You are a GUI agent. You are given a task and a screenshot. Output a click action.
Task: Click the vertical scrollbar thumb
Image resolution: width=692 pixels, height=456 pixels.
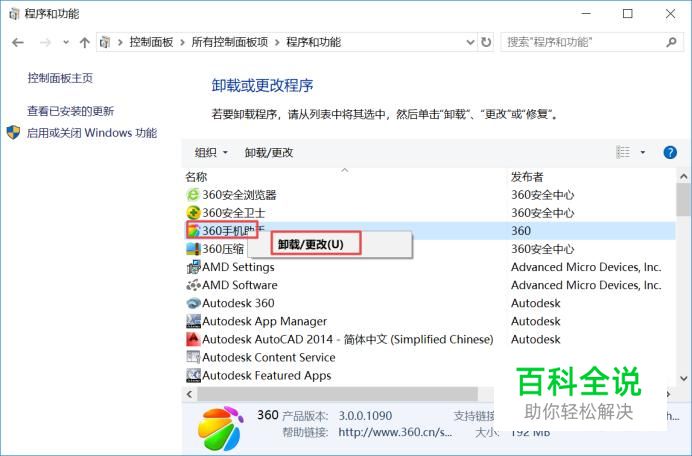tap(683, 200)
